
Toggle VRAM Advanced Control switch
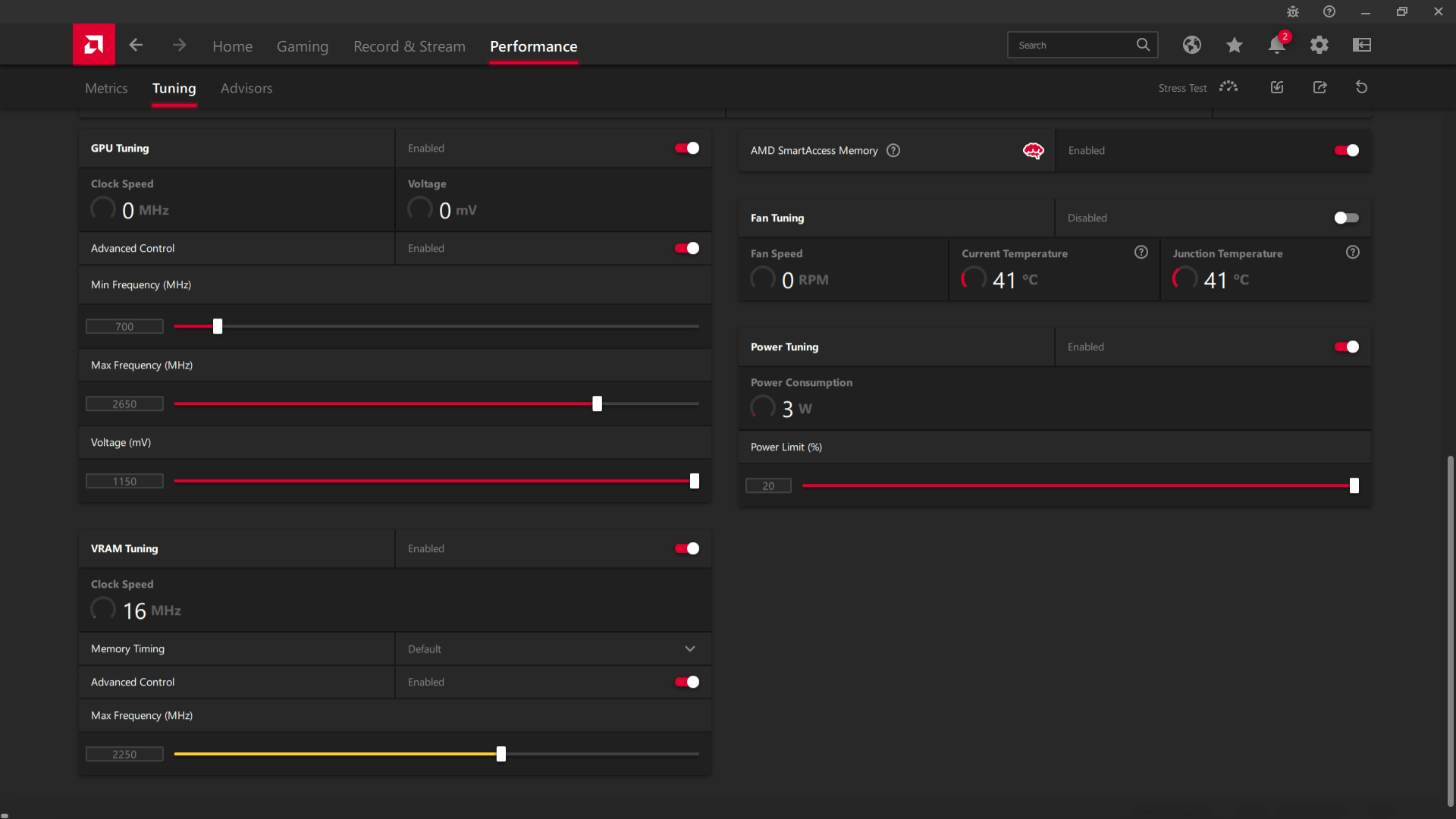point(687,682)
